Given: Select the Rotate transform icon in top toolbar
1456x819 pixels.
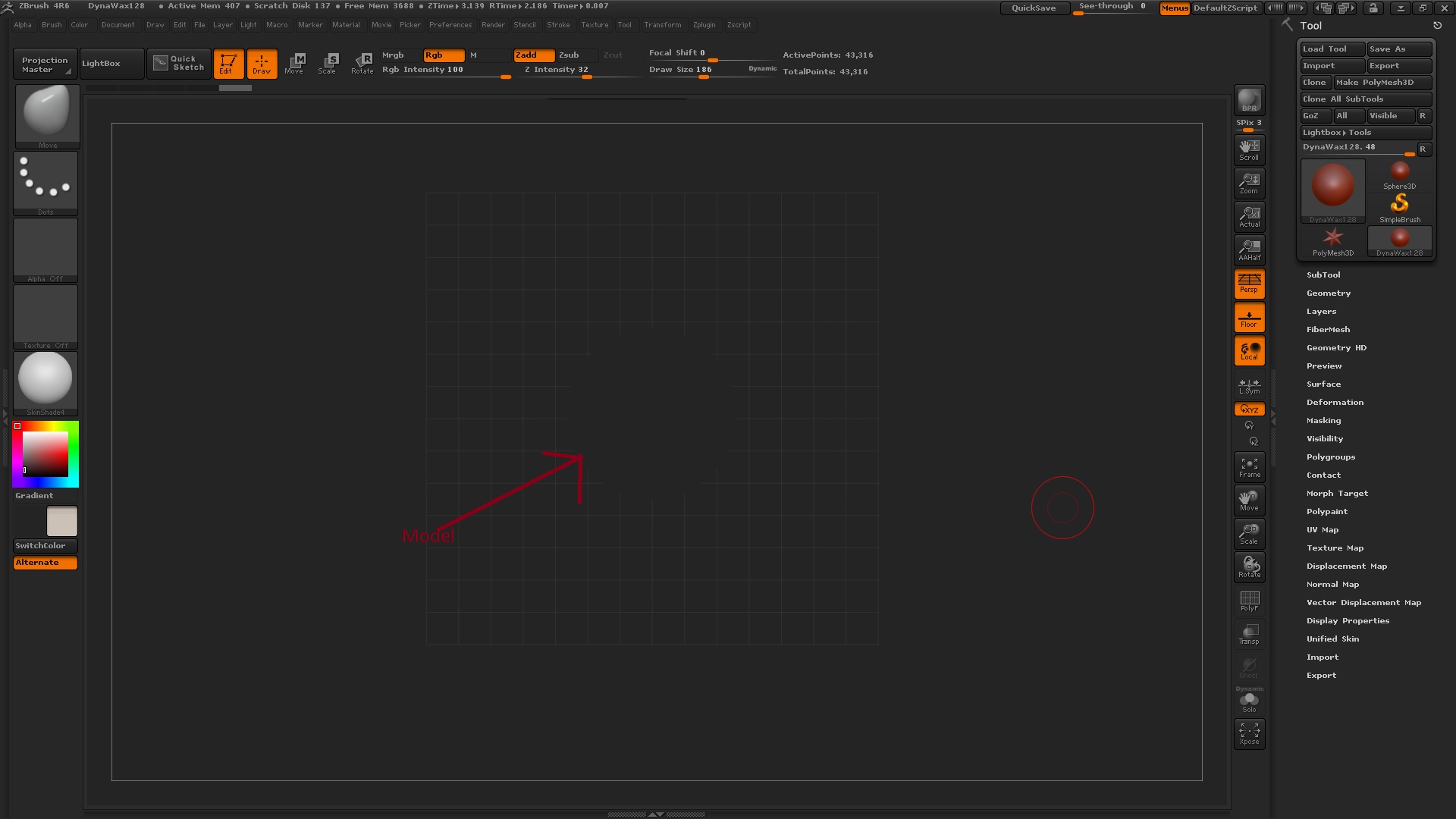Looking at the screenshot, I should 362,63.
